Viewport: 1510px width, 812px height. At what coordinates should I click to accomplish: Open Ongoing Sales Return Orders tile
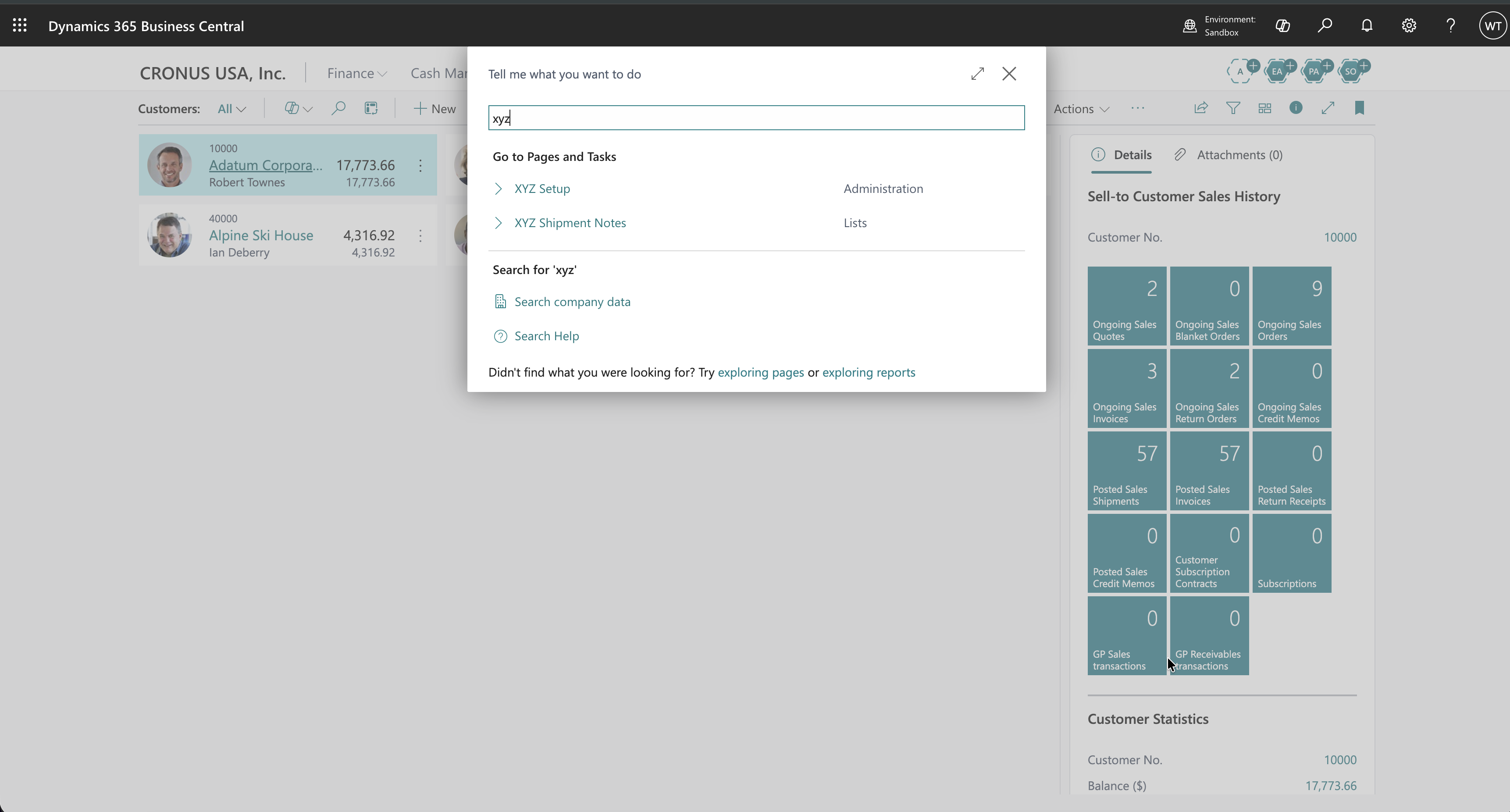point(1209,389)
